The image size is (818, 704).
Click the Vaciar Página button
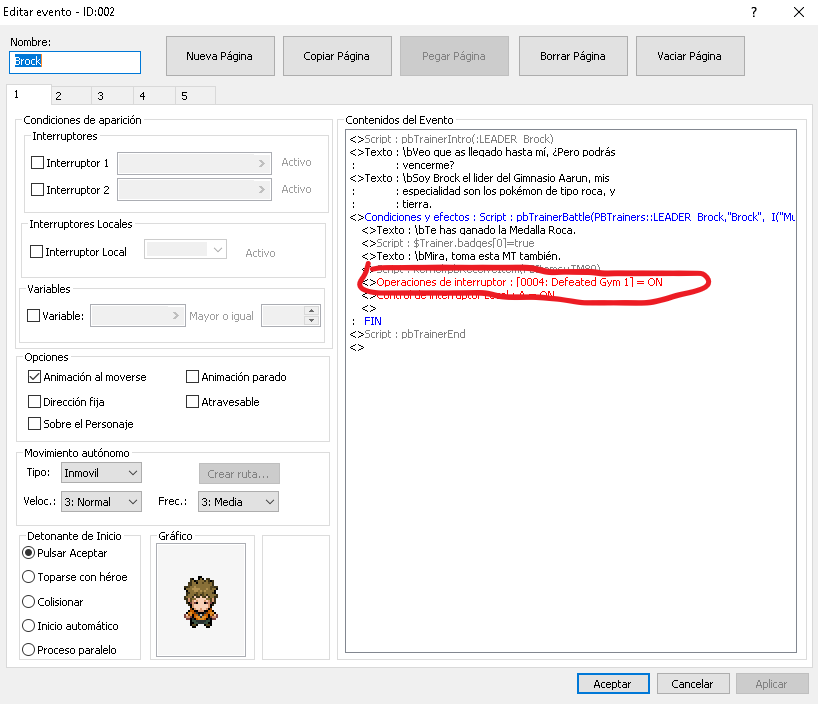coord(689,56)
